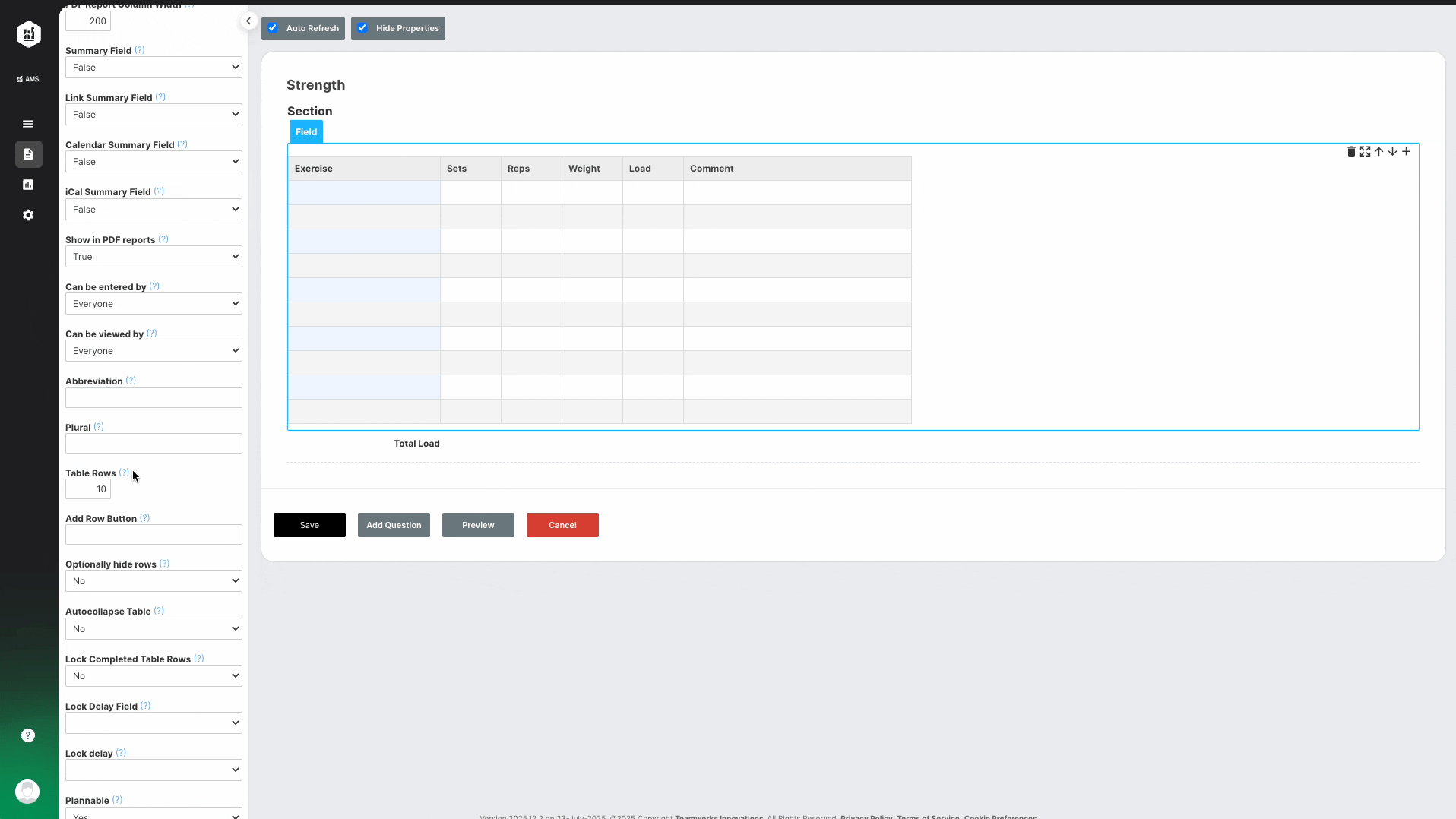1456x819 pixels.
Task: Toggle the Hide Properties checkbox
Action: pyautogui.click(x=362, y=28)
